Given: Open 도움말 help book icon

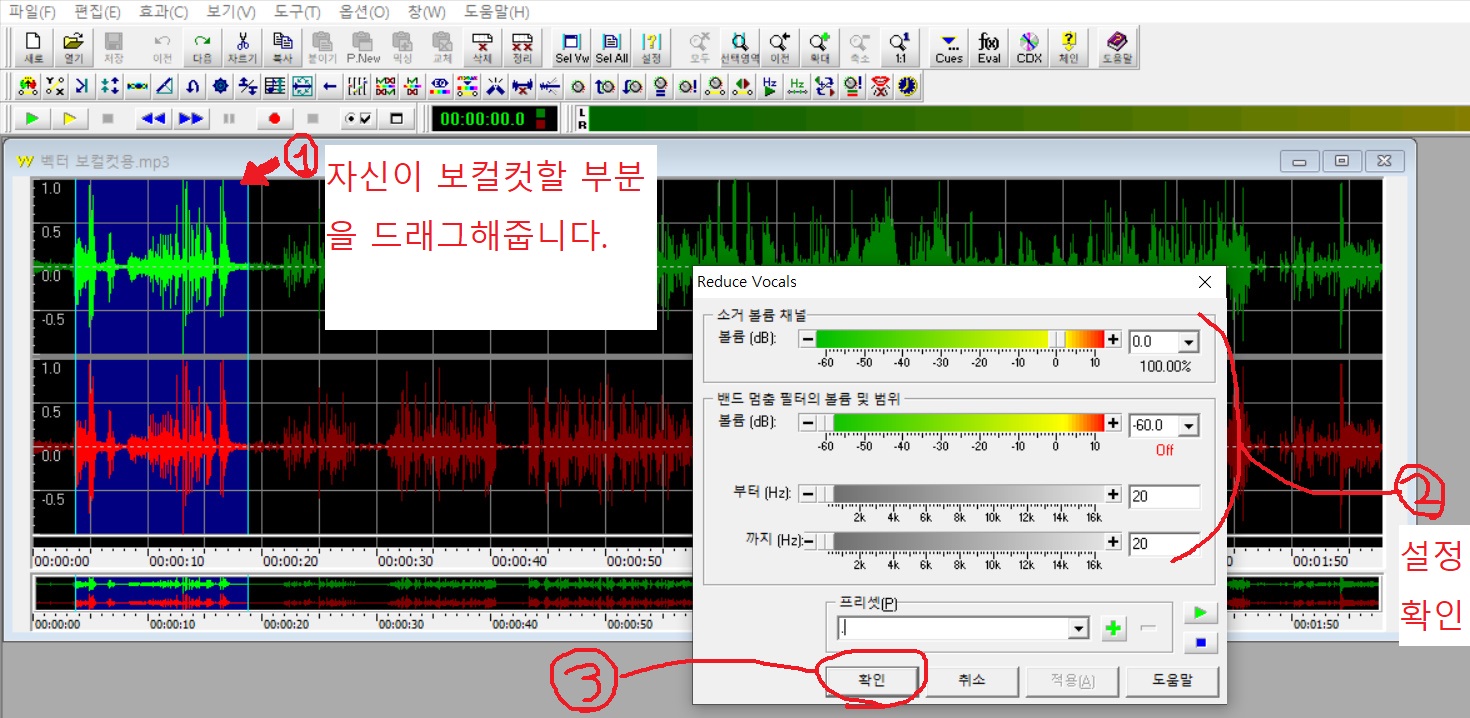Looking at the screenshot, I should pyautogui.click(x=1117, y=46).
